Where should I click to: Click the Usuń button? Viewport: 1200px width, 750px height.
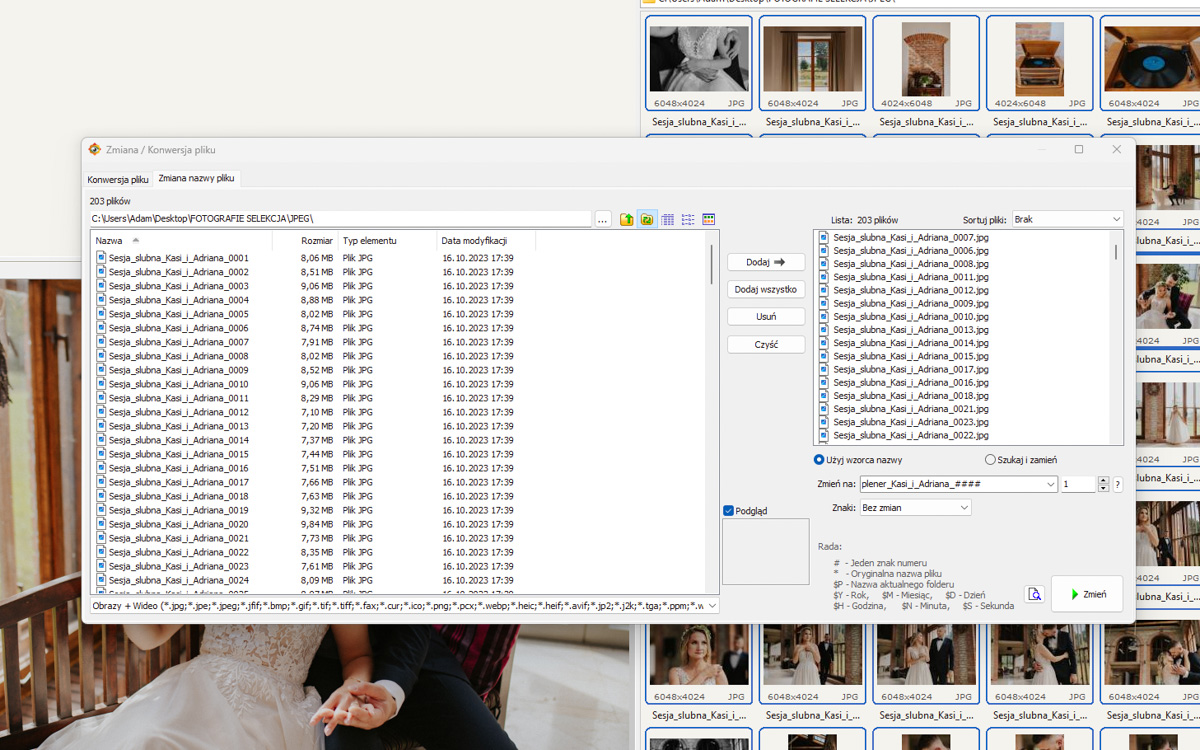pos(766,316)
